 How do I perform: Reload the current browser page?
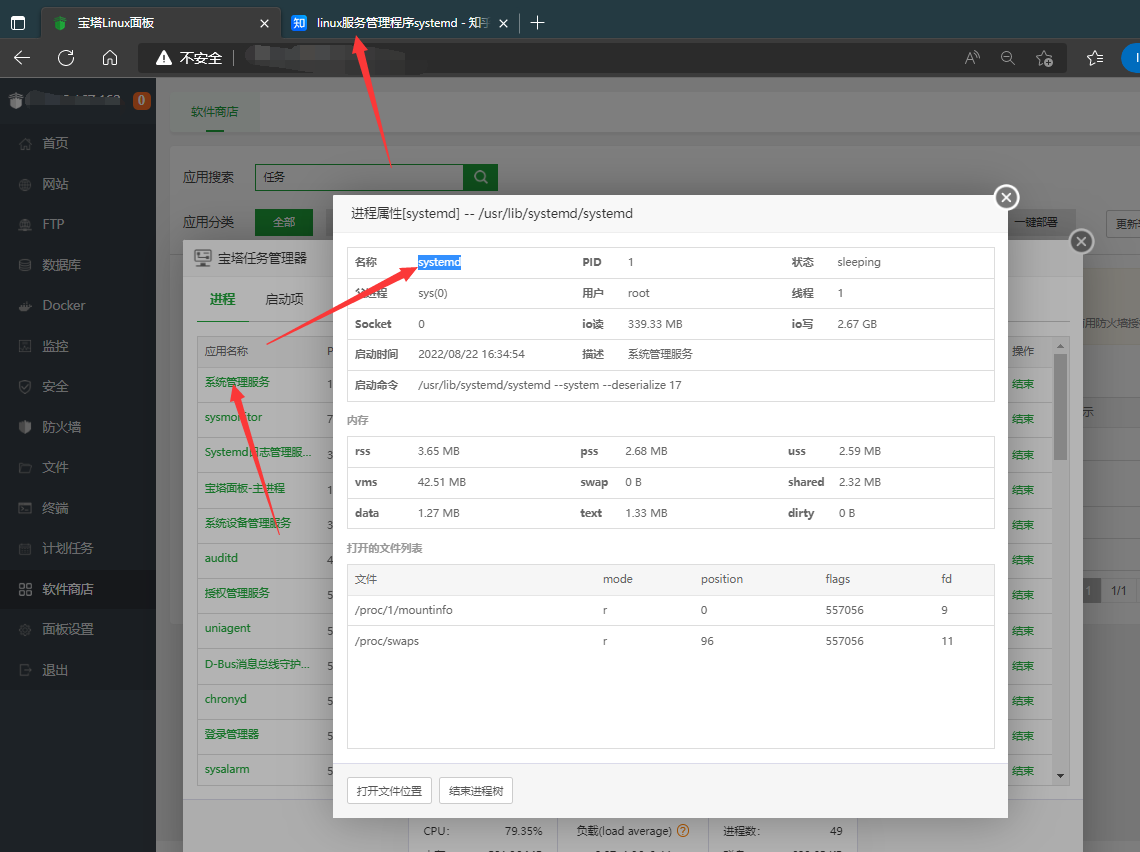pyautogui.click(x=66, y=58)
